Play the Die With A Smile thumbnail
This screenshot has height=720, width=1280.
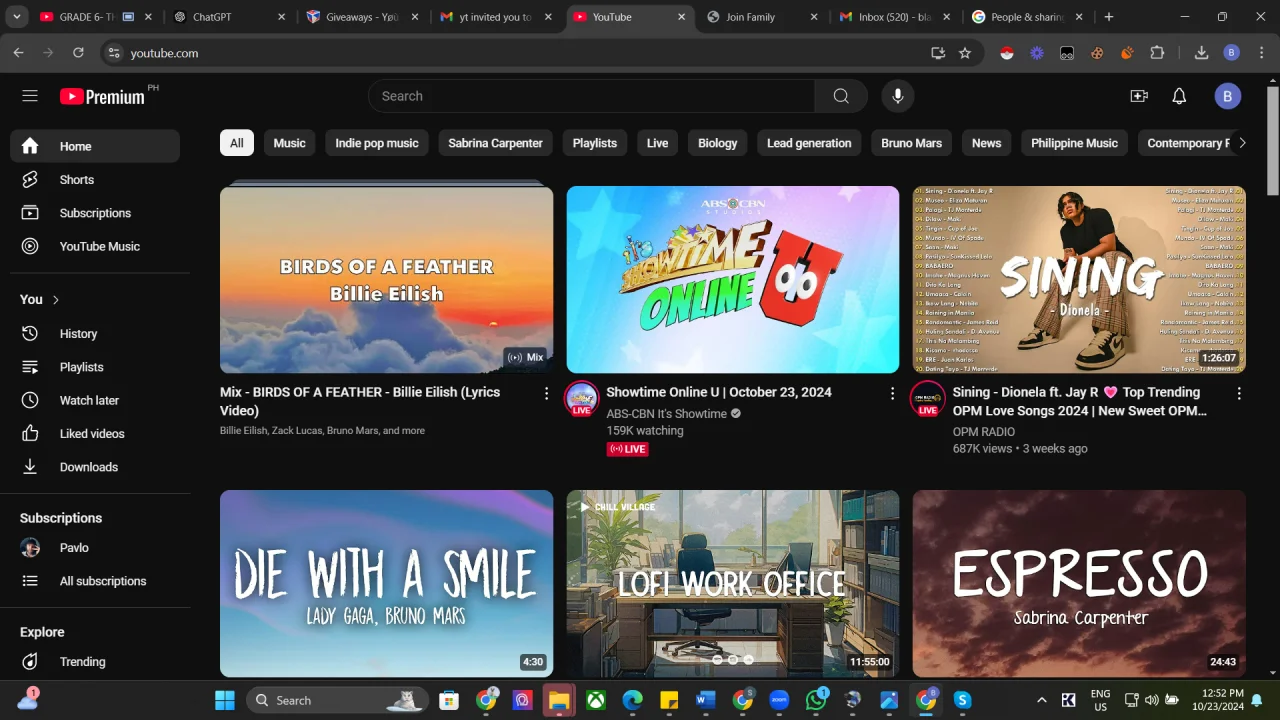(x=386, y=583)
